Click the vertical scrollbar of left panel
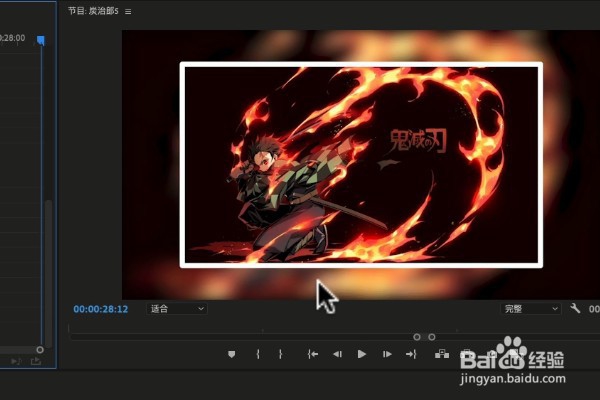This screenshot has width=600, height=400. point(49,273)
